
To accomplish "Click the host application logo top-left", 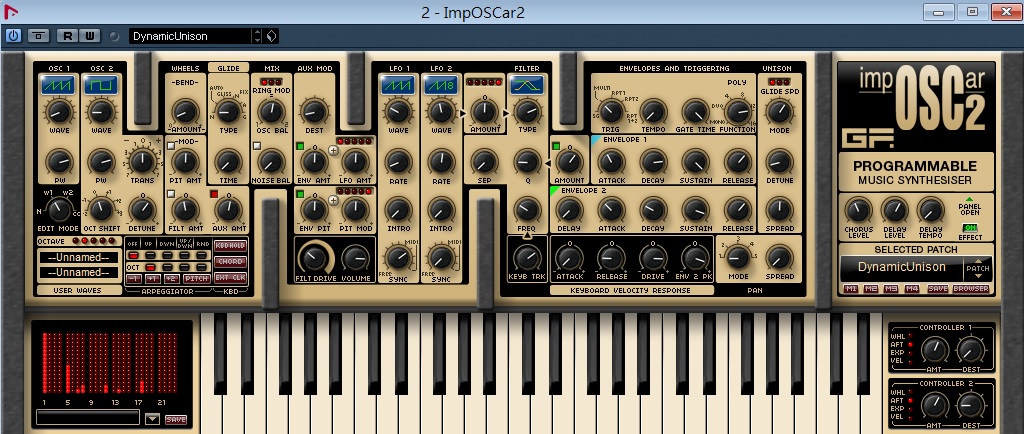I will (10, 12).
